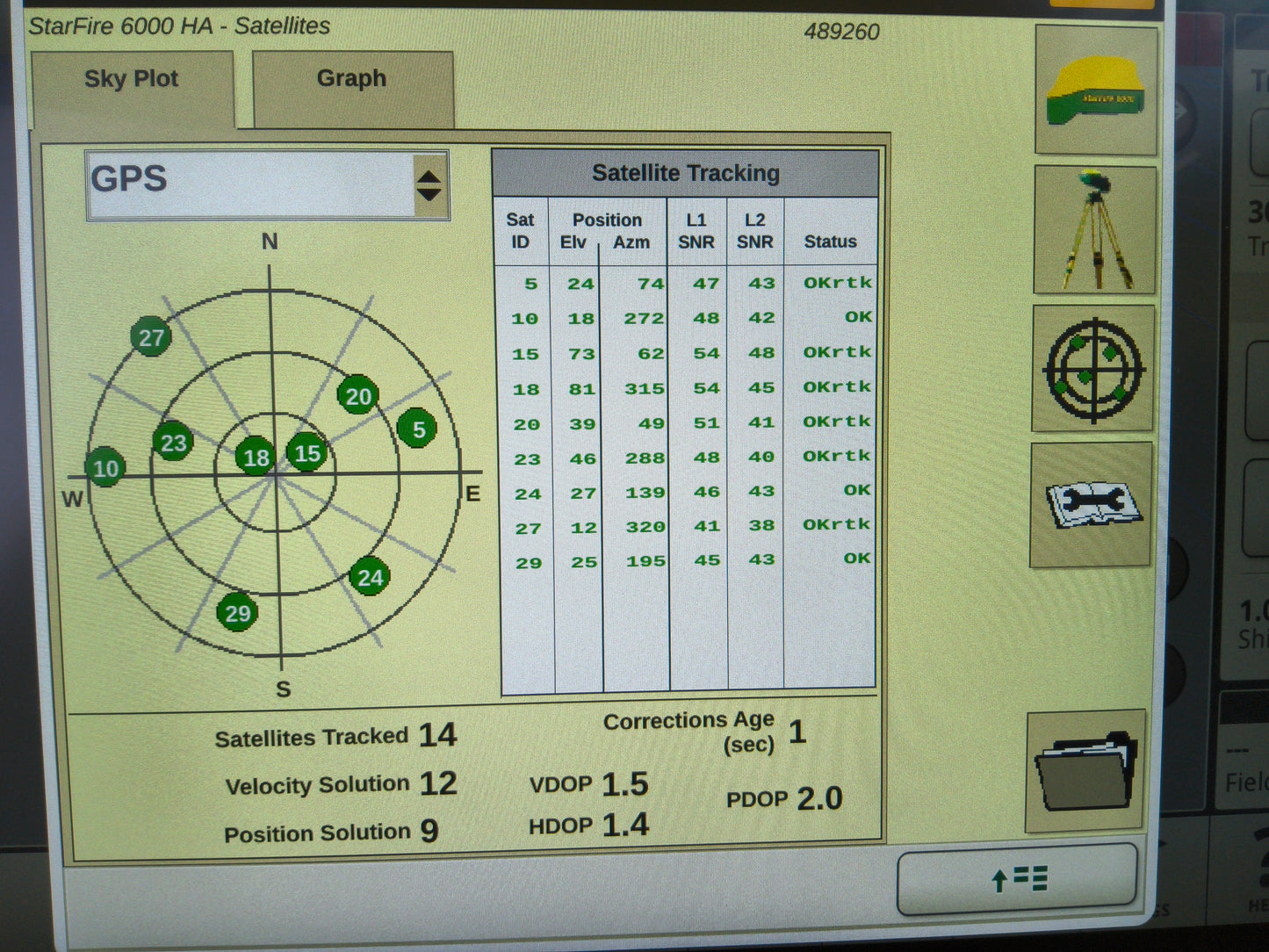Click the HDOP value 1.4

tap(625, 825)
